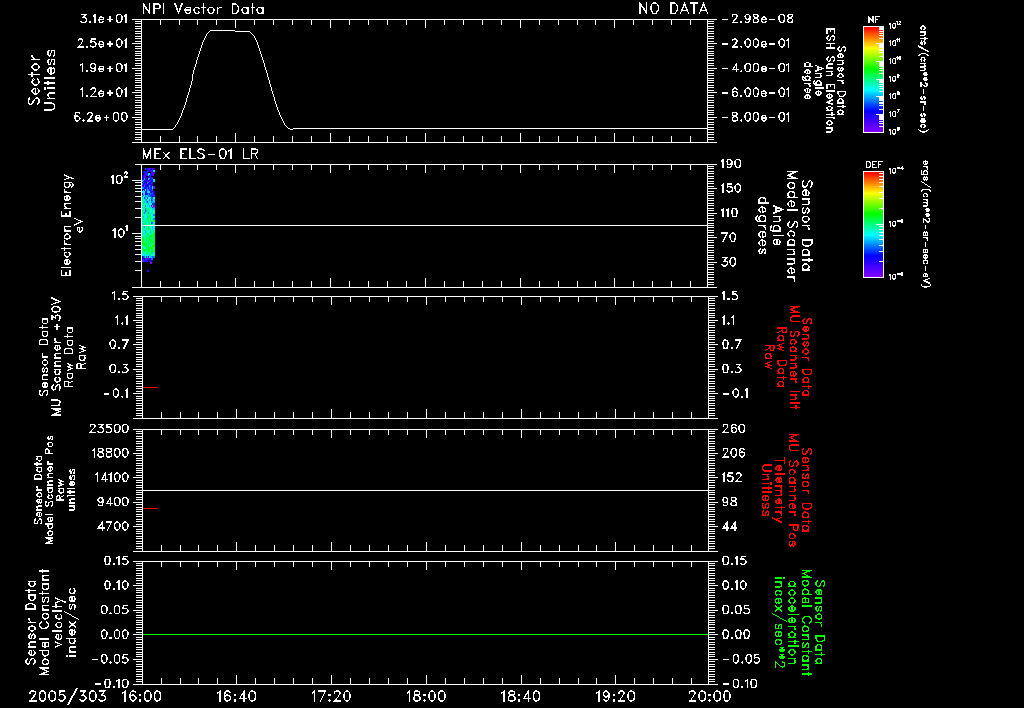Click the 'Electron Energy eV' axis title
The height and width of the screenshot is (708, 1024).
coord(72,225)
